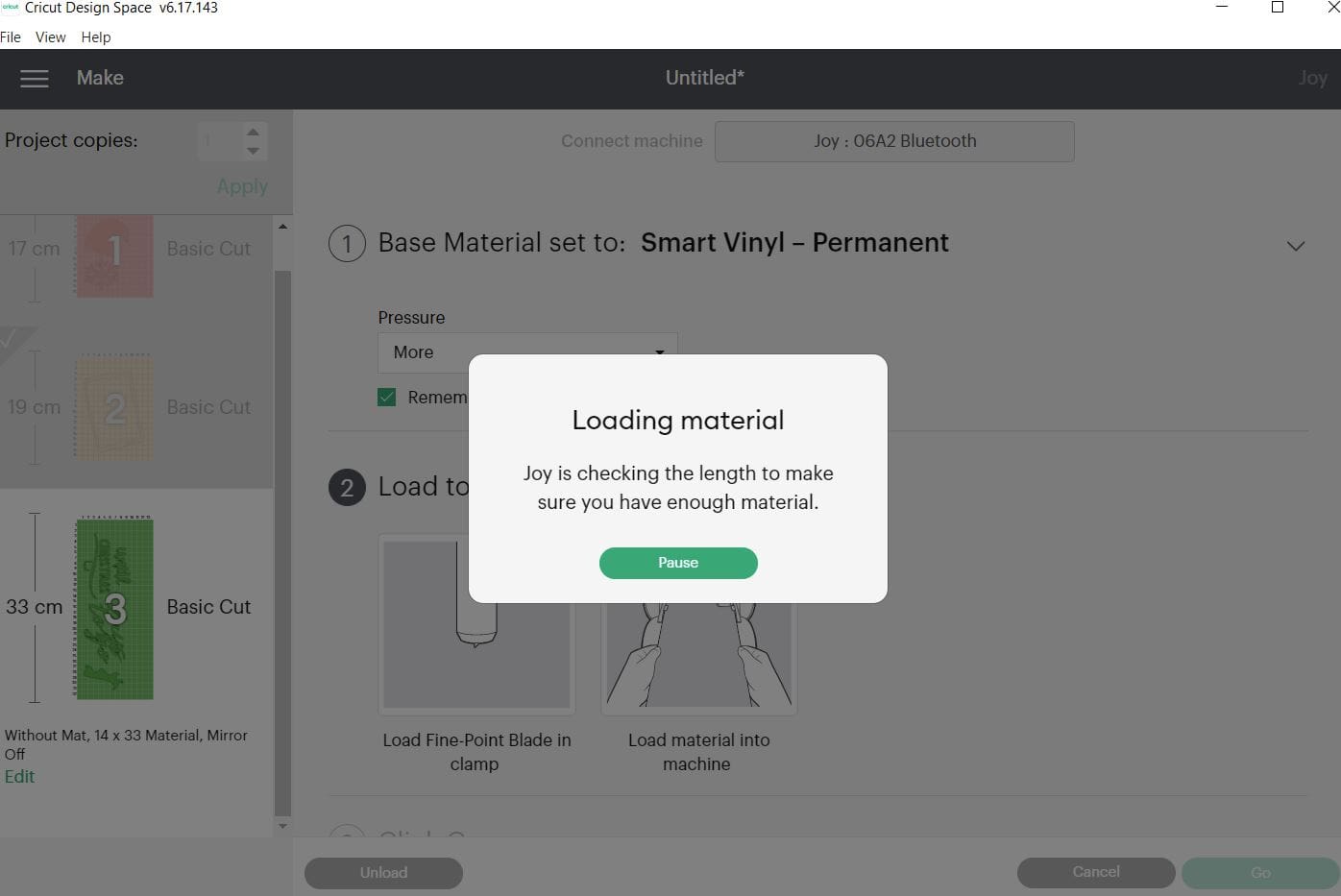The image size is (1341, 896).
Task: Click the Pause button in dialog
Action: click(678, 563)
